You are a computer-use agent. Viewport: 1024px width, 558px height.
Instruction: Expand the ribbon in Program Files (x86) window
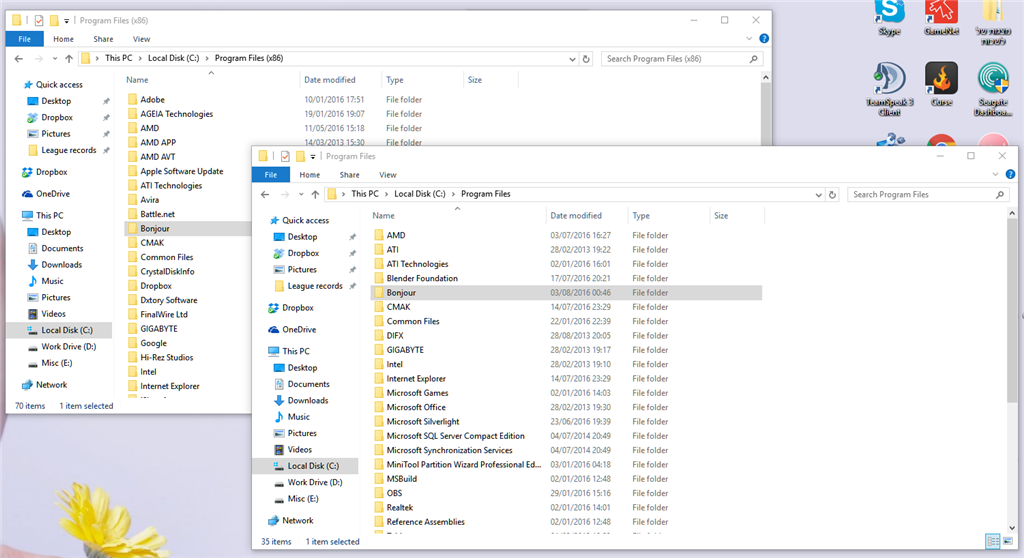click(x=749, y=39)
